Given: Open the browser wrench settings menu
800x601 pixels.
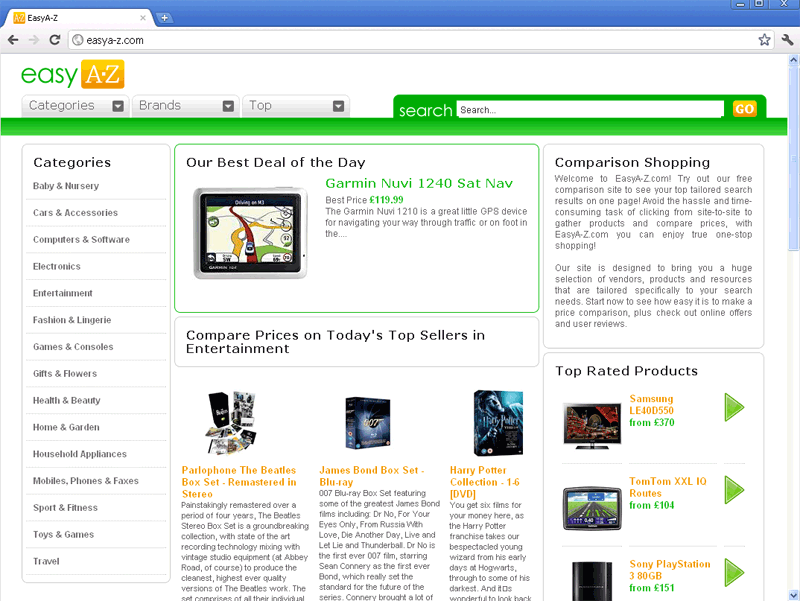Looking at the screenshot, I should [787, 40].
